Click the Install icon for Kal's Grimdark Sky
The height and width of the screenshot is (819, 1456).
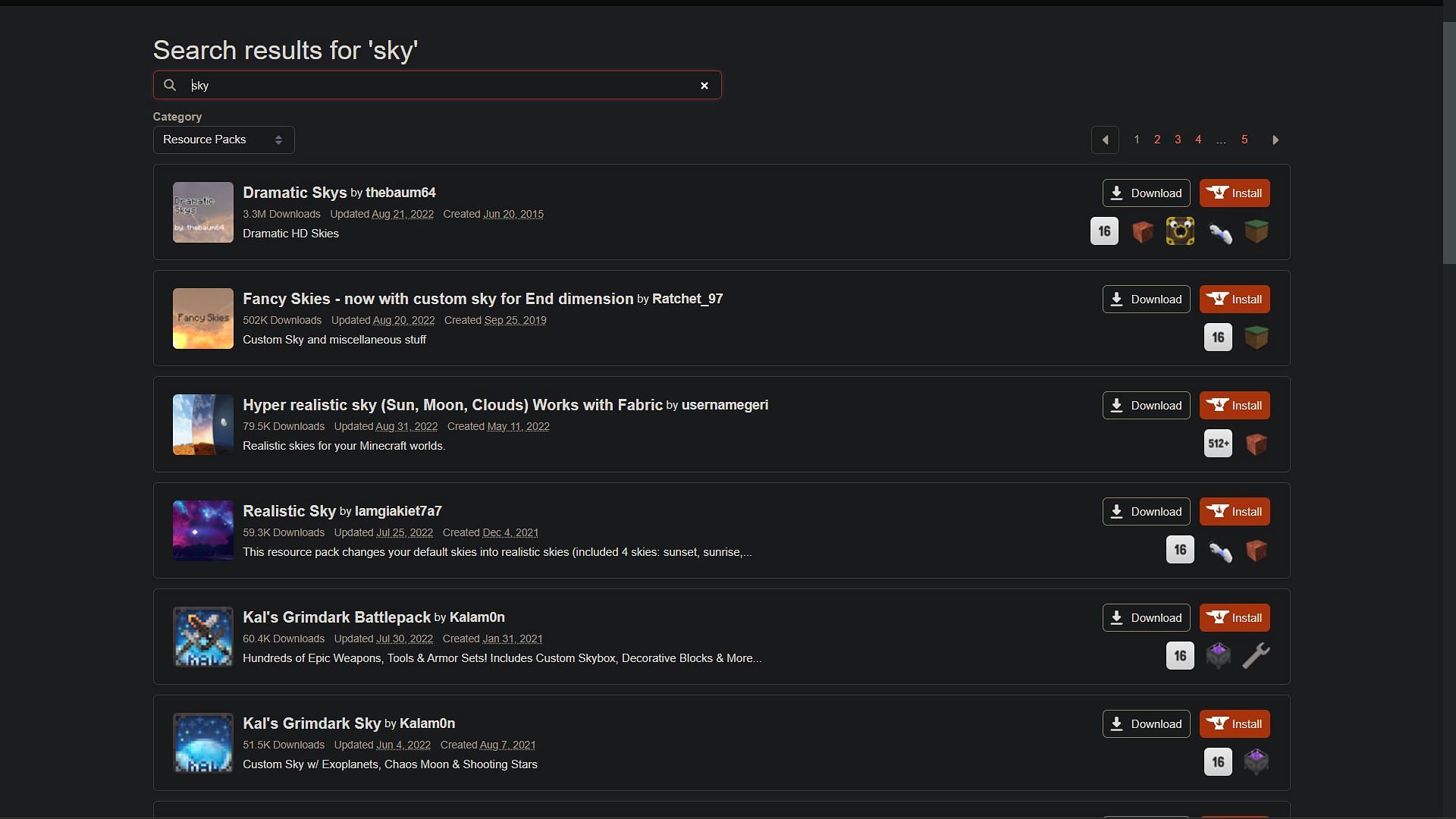click(1234, 723)
